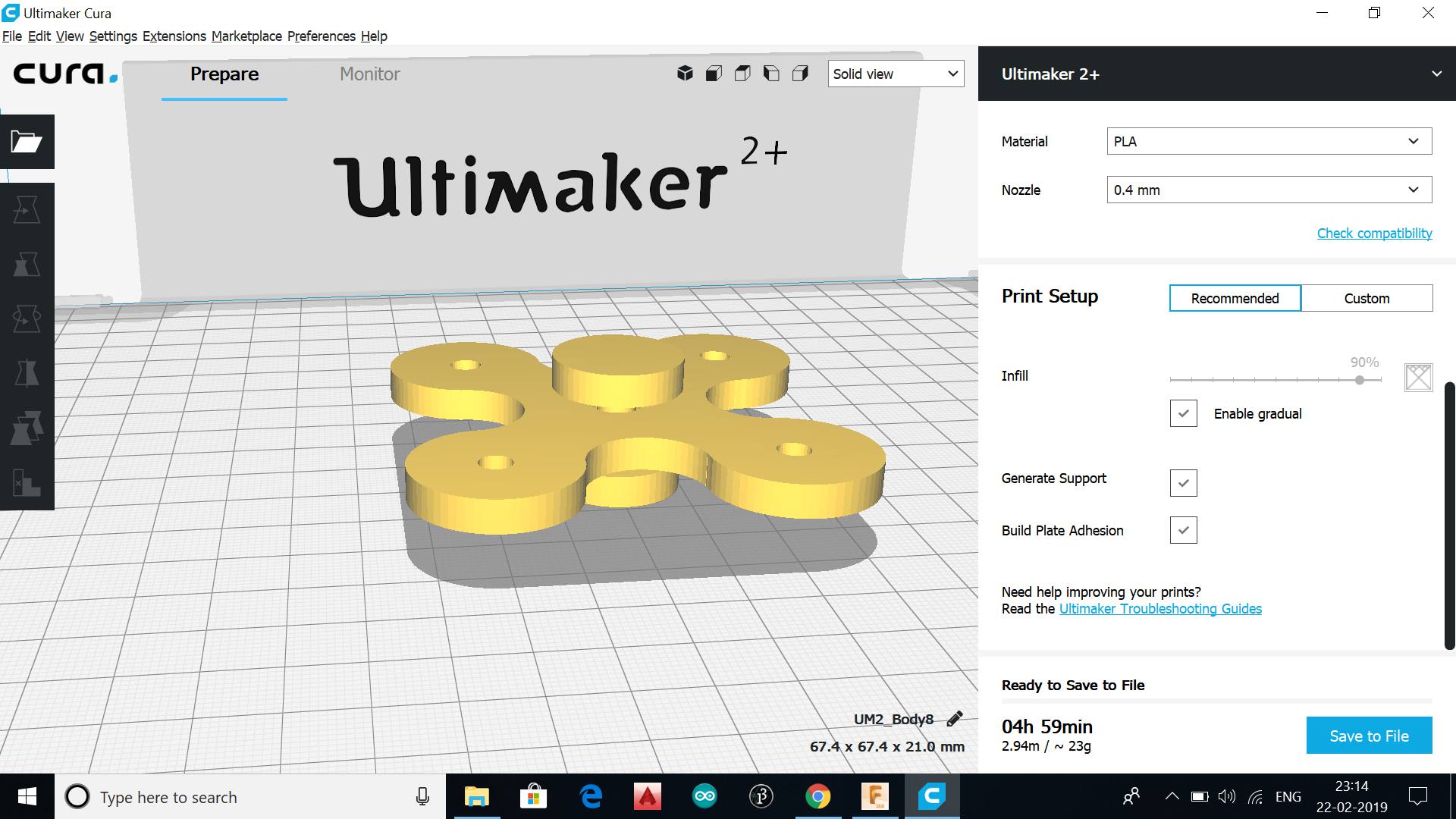Switch to front view camera icon
The width and height of the screenshot is (1456, 819).
(x=714, y=74)
